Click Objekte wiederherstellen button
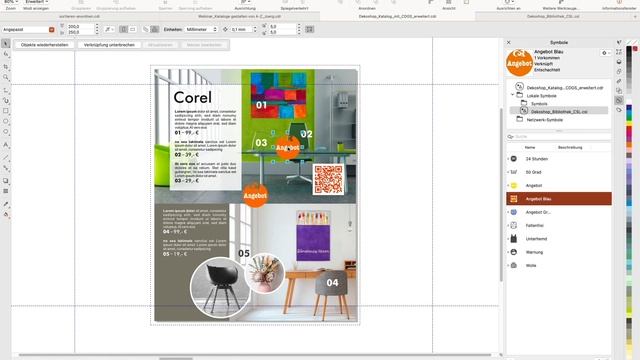 point(44,45)
